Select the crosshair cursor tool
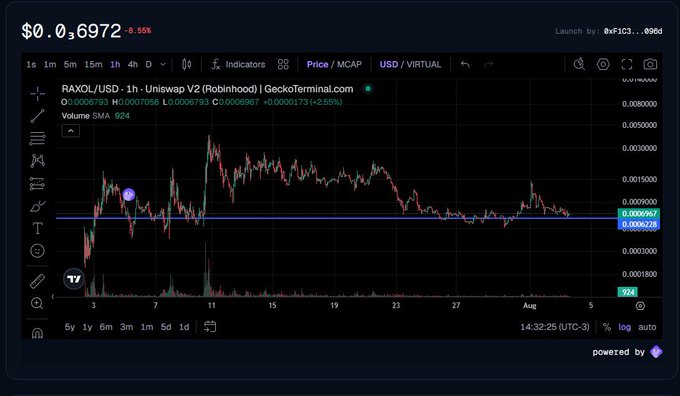 pyautogui.click(x=37, y=93)
